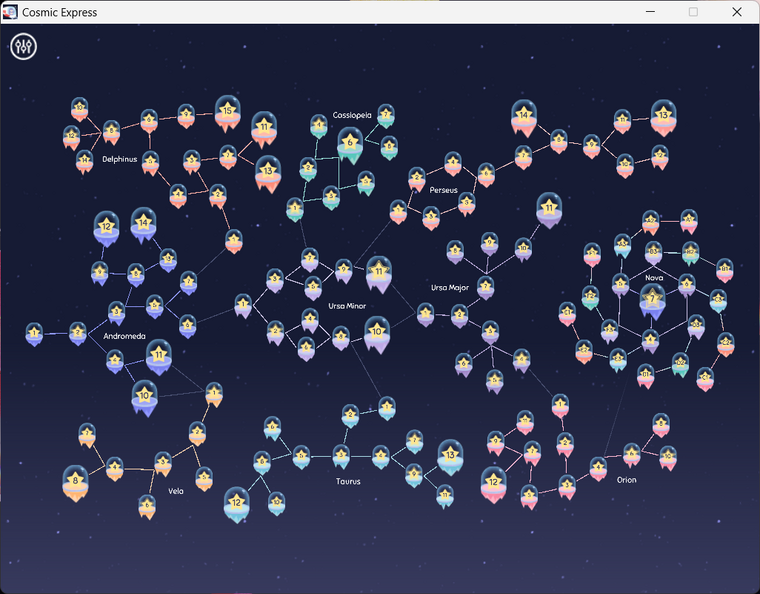760x594 pixels.
Task: Pick Andromeda level 13 node
Action: (168, 260)
